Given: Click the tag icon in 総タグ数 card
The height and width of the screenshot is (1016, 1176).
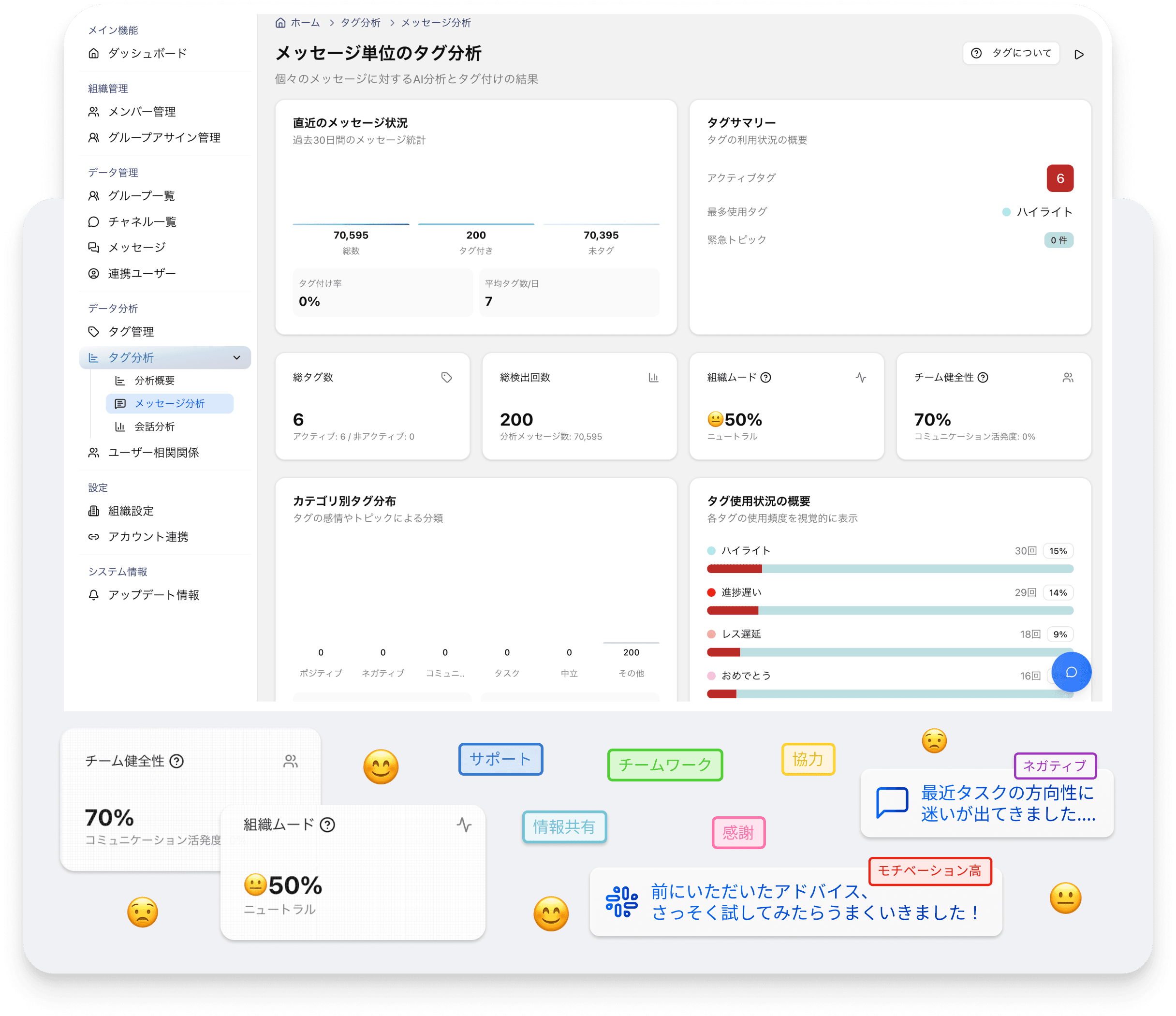Looking at the screenshot, I should 447,378.
